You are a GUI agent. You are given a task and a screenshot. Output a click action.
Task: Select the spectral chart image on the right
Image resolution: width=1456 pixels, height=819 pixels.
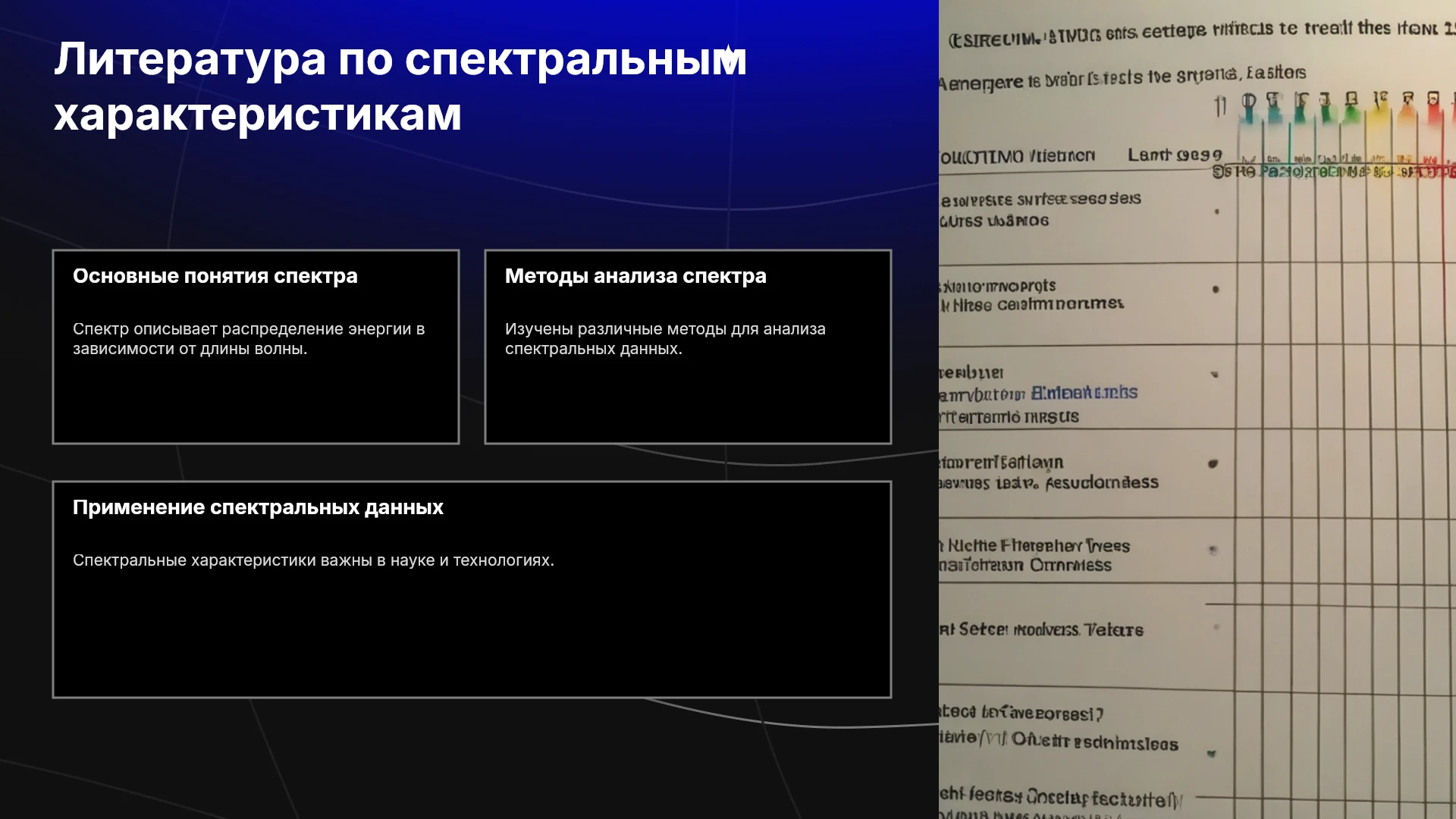[1197, 409]
